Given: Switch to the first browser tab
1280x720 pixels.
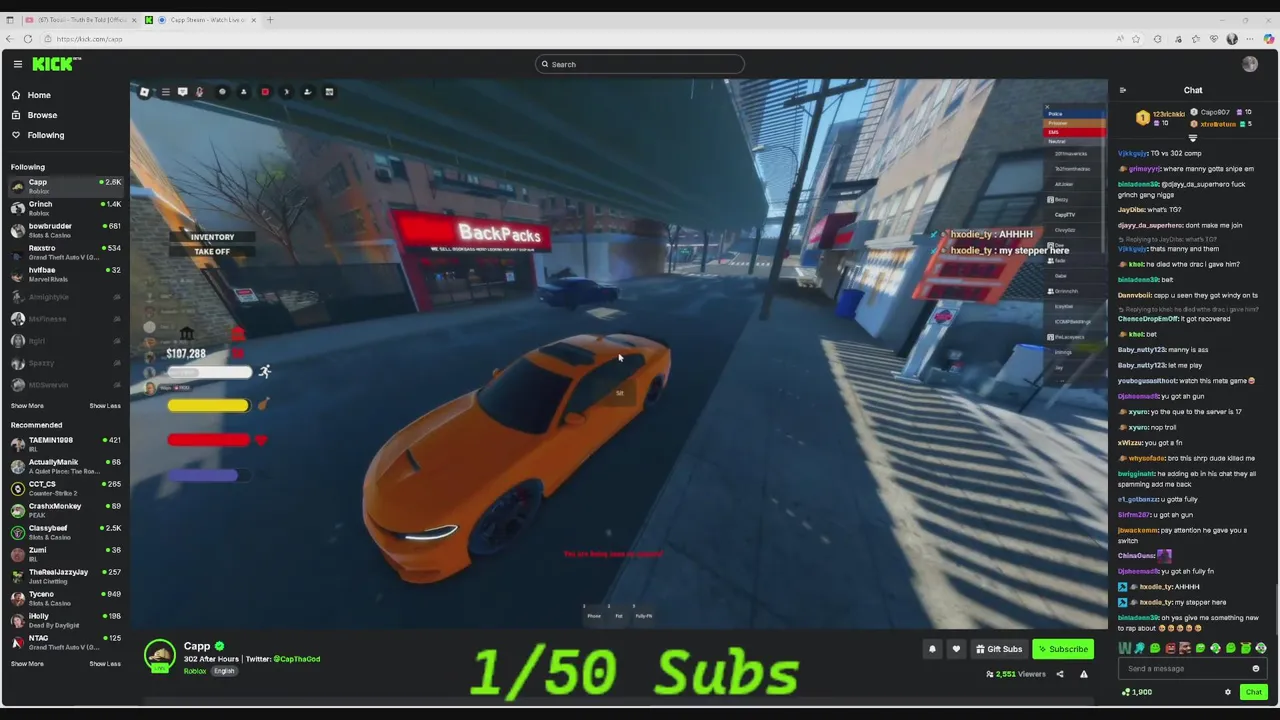Looking at the screenshot, I should coord(80,20).
